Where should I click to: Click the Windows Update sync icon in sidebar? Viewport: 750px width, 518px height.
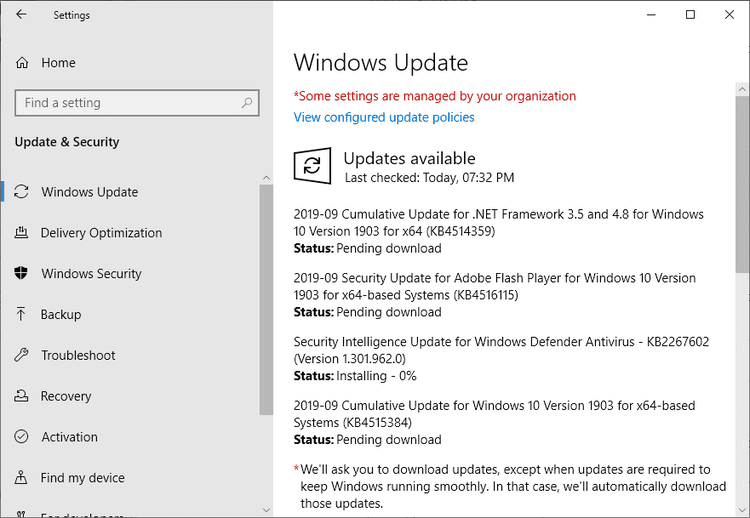(x=21, y=192)
